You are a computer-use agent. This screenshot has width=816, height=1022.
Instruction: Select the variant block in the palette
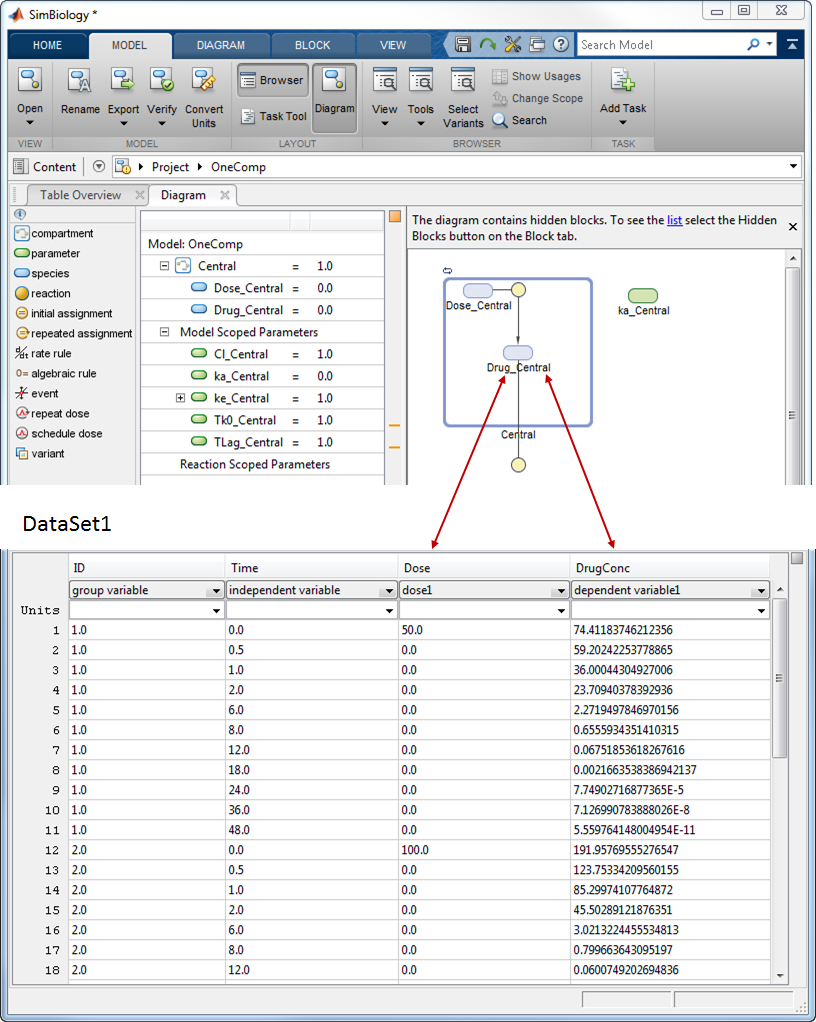[40, 454]
